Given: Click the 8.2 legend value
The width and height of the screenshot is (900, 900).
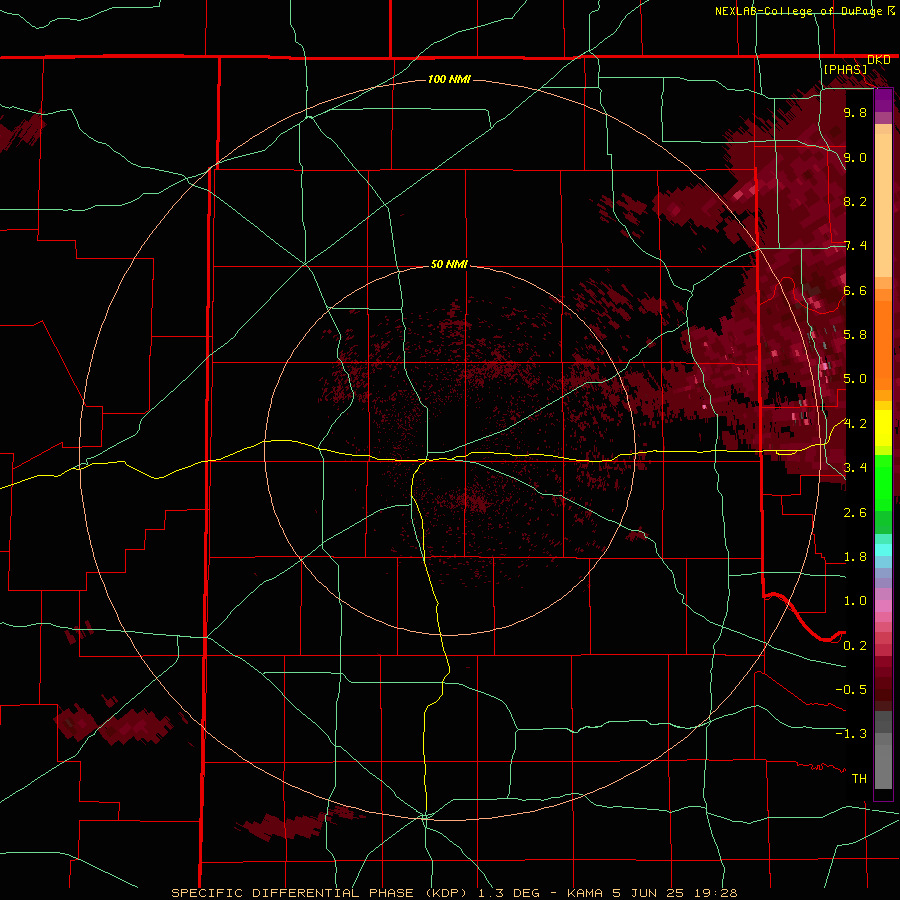Looking at the screenshot, I should point(855,201).
